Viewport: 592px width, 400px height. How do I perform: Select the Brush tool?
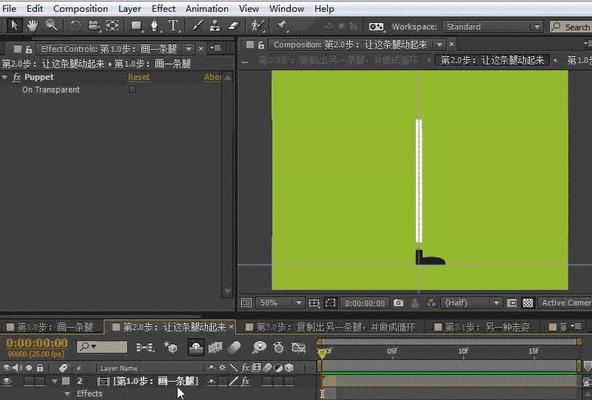click(197, 26)
